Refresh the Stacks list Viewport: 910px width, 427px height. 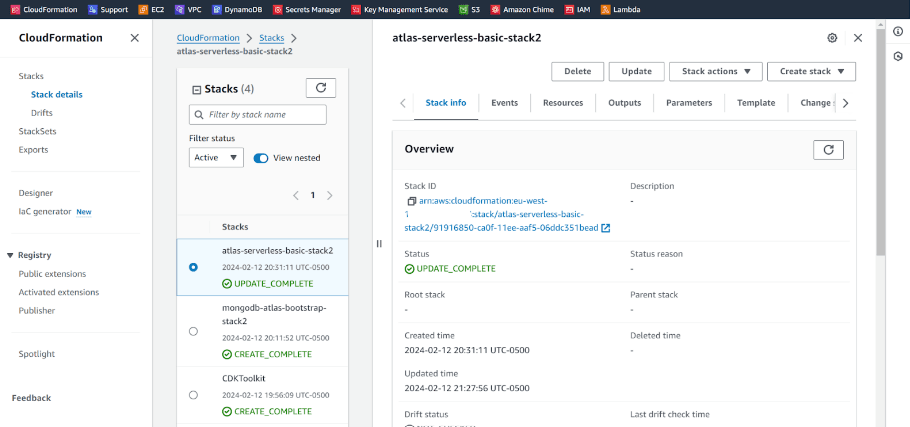pyautogui.click(x=320, y=88)
